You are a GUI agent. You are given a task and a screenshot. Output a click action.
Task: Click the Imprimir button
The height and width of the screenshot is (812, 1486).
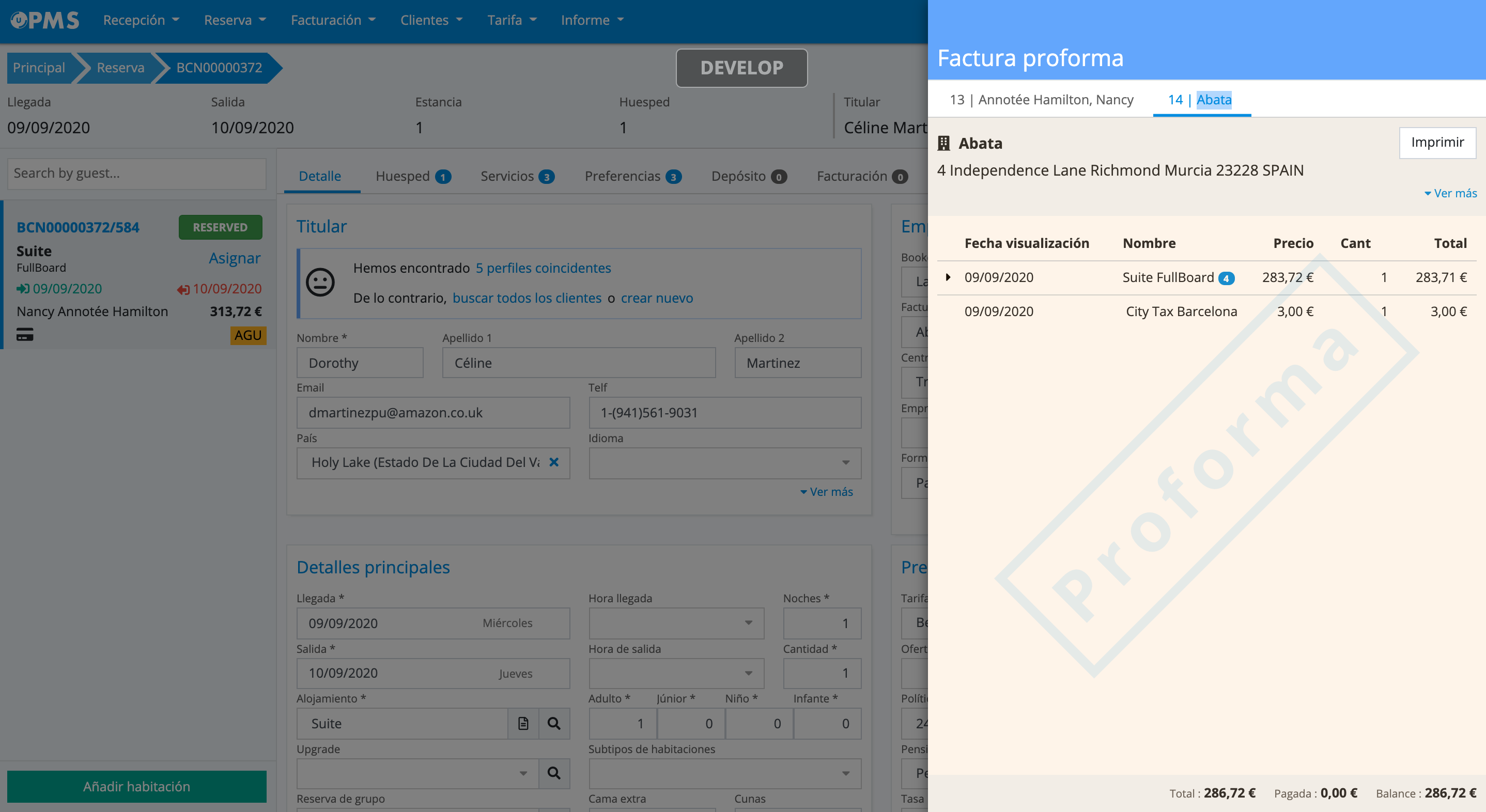click(x=1437, y=143)
